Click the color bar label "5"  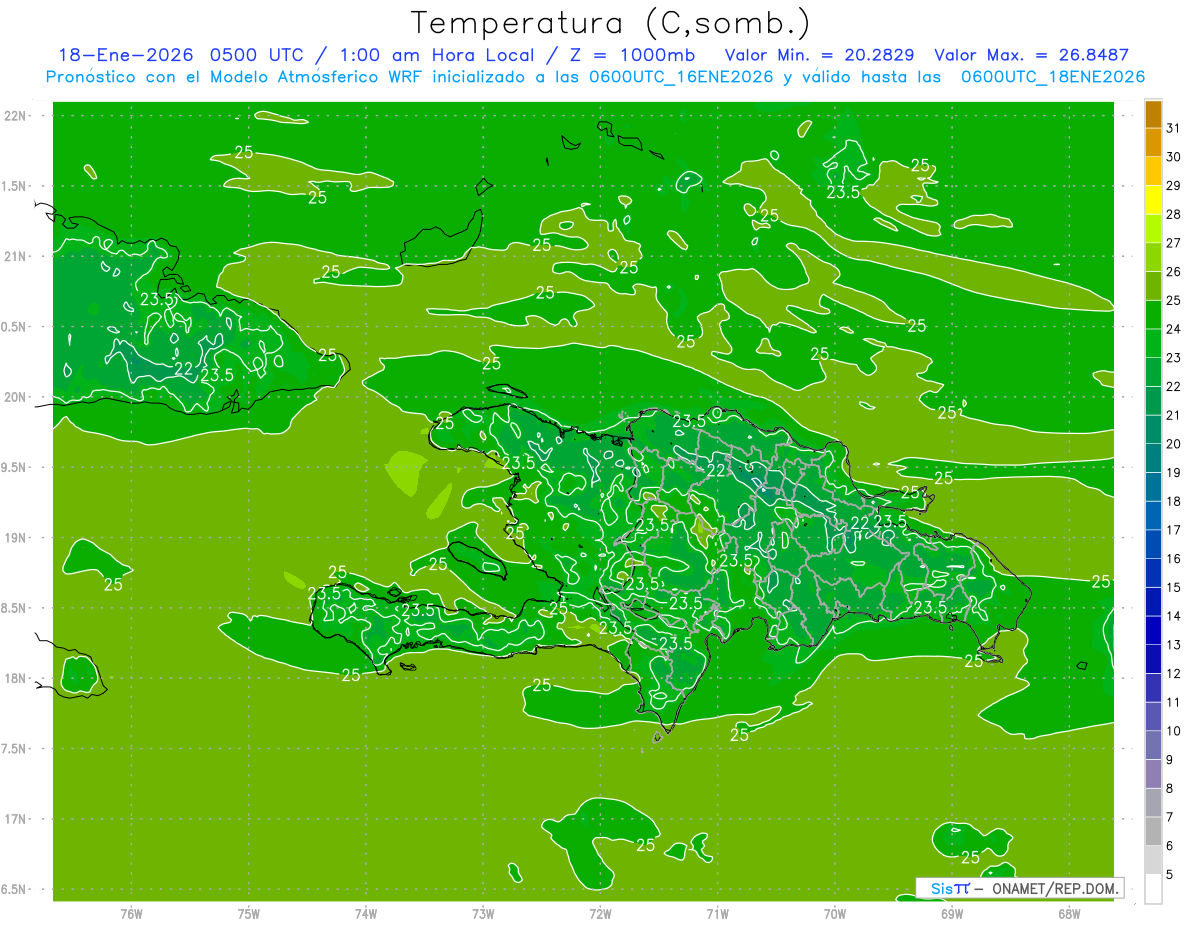pyautogui.click(x=1170, y=875)
